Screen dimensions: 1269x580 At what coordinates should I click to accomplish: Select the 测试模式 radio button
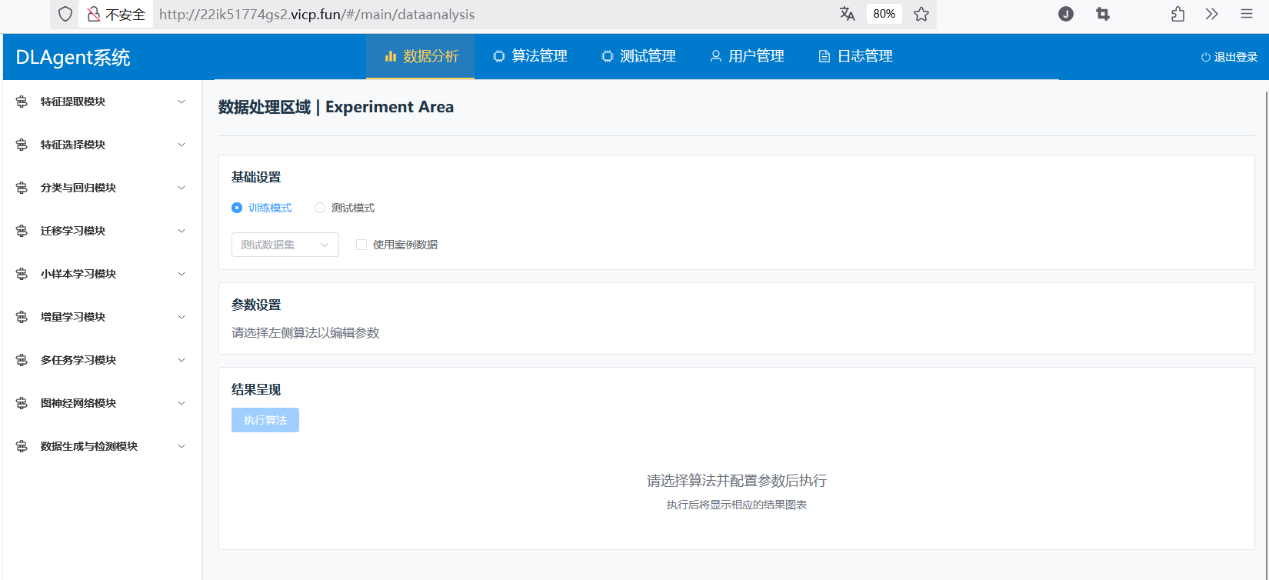coord(319,207)
